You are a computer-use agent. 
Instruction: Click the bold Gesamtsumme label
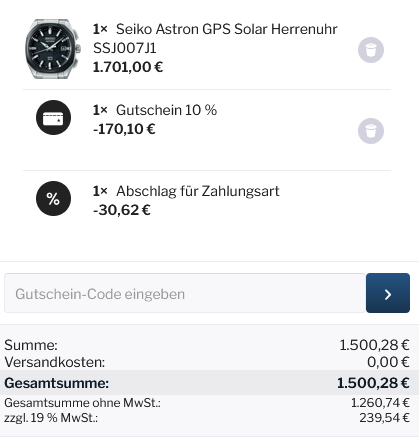click(57, 383)
